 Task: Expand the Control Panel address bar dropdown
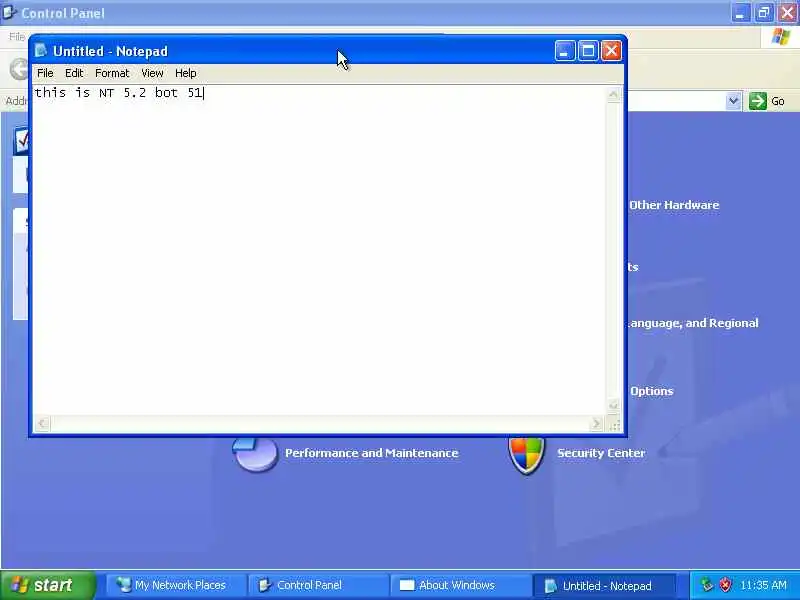733,101
